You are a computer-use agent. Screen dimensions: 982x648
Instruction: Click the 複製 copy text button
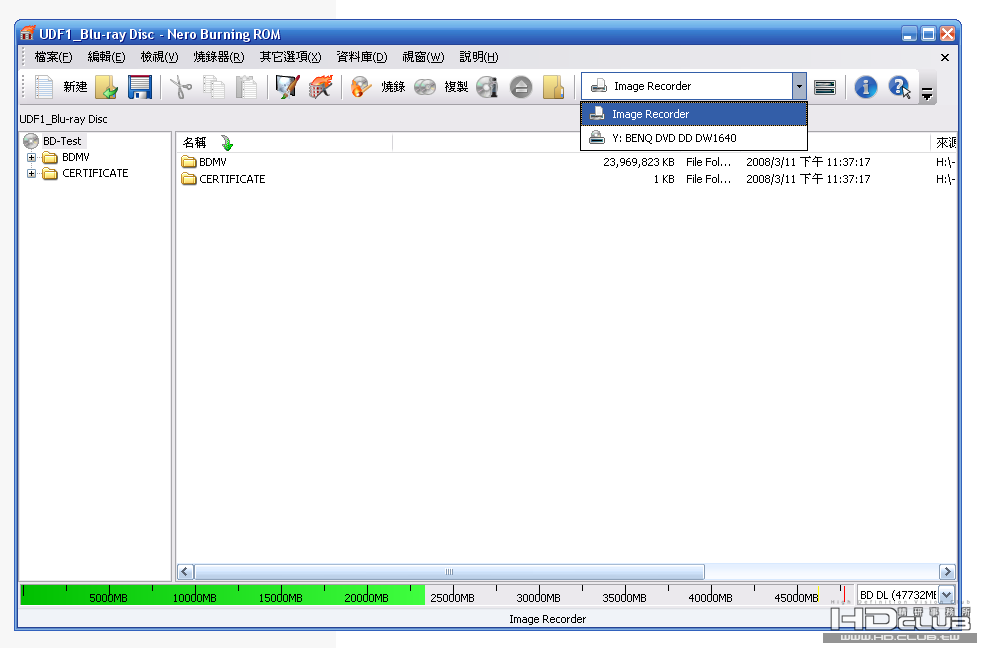coord(456,87)
